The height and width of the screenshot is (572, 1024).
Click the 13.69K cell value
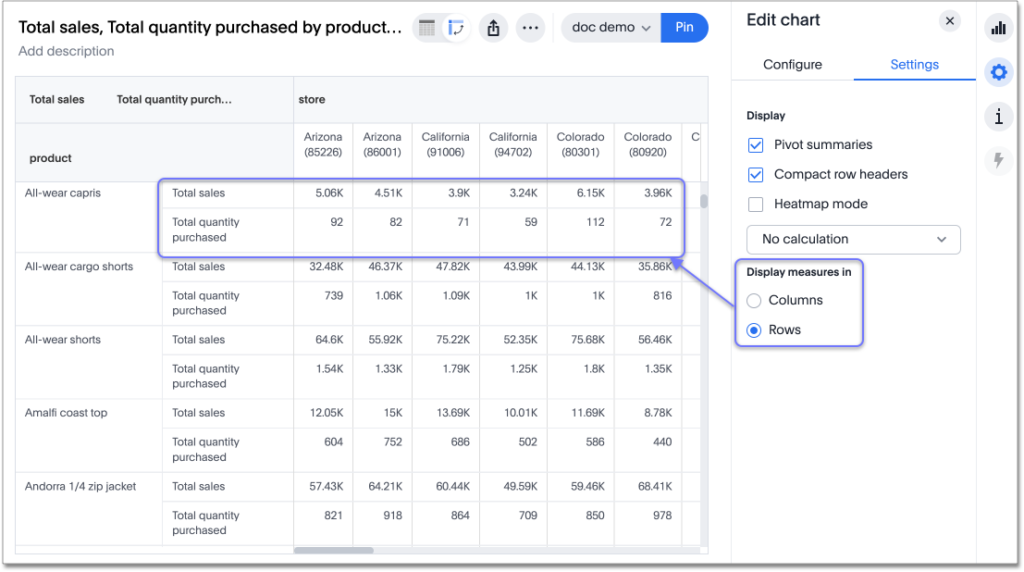[453, 413]
